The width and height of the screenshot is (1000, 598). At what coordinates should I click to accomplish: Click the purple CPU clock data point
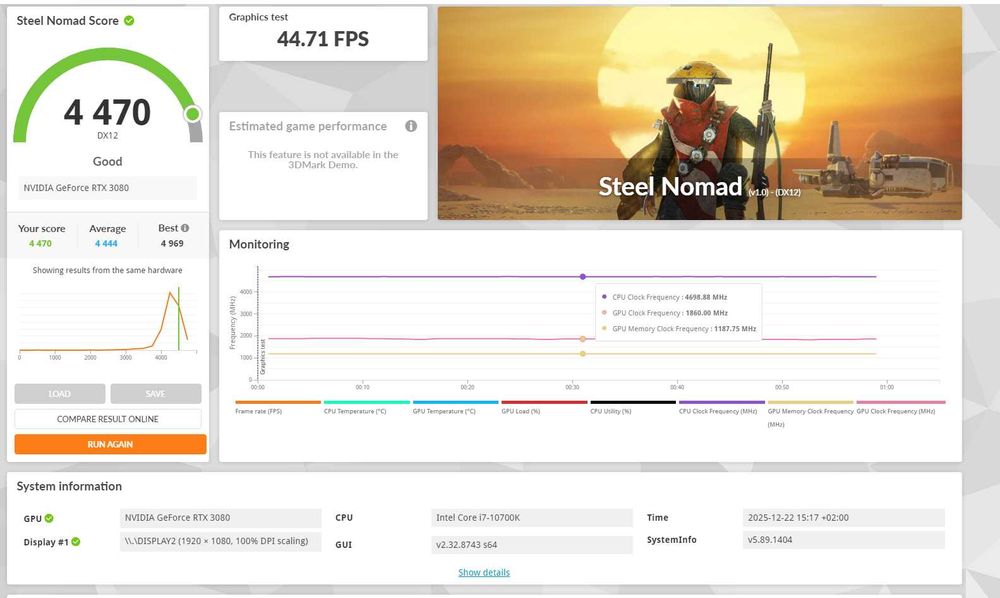tap(583, 277)
